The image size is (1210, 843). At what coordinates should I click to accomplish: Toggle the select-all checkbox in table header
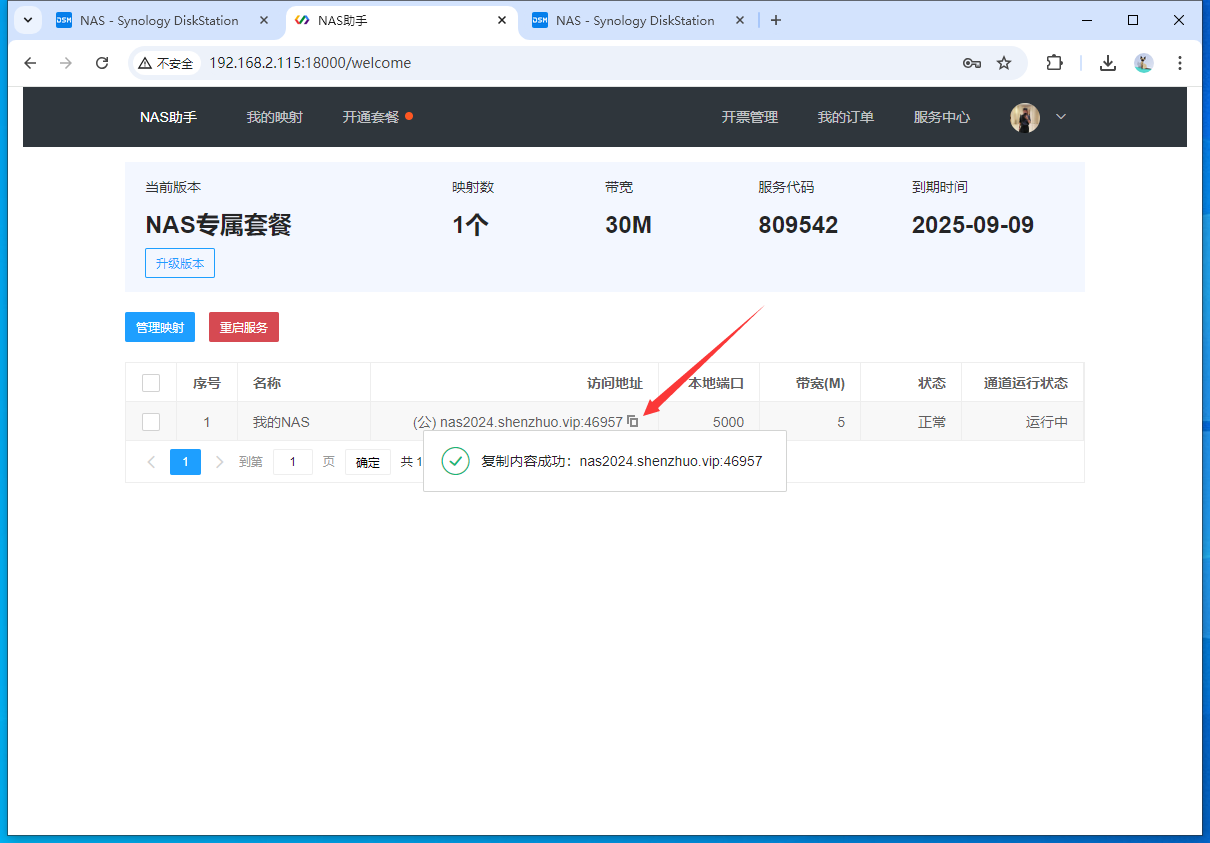point(151,383)
